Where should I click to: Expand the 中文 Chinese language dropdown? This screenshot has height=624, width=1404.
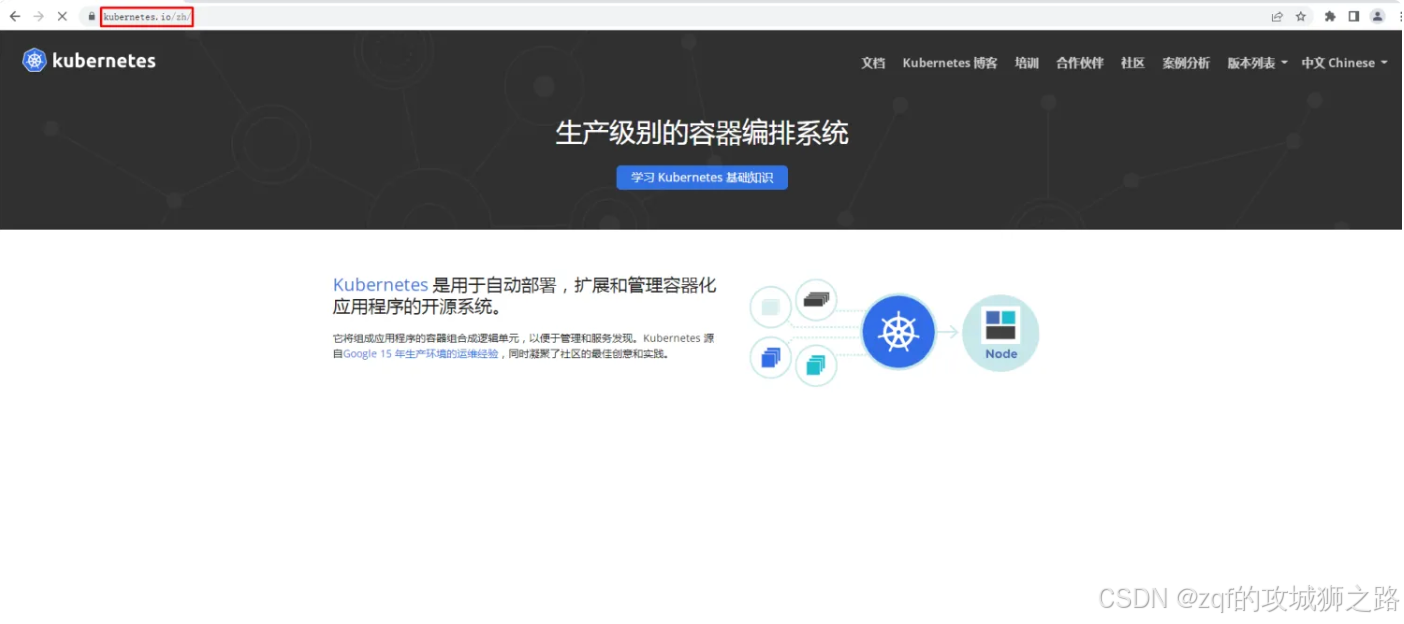coord(1344,63)
